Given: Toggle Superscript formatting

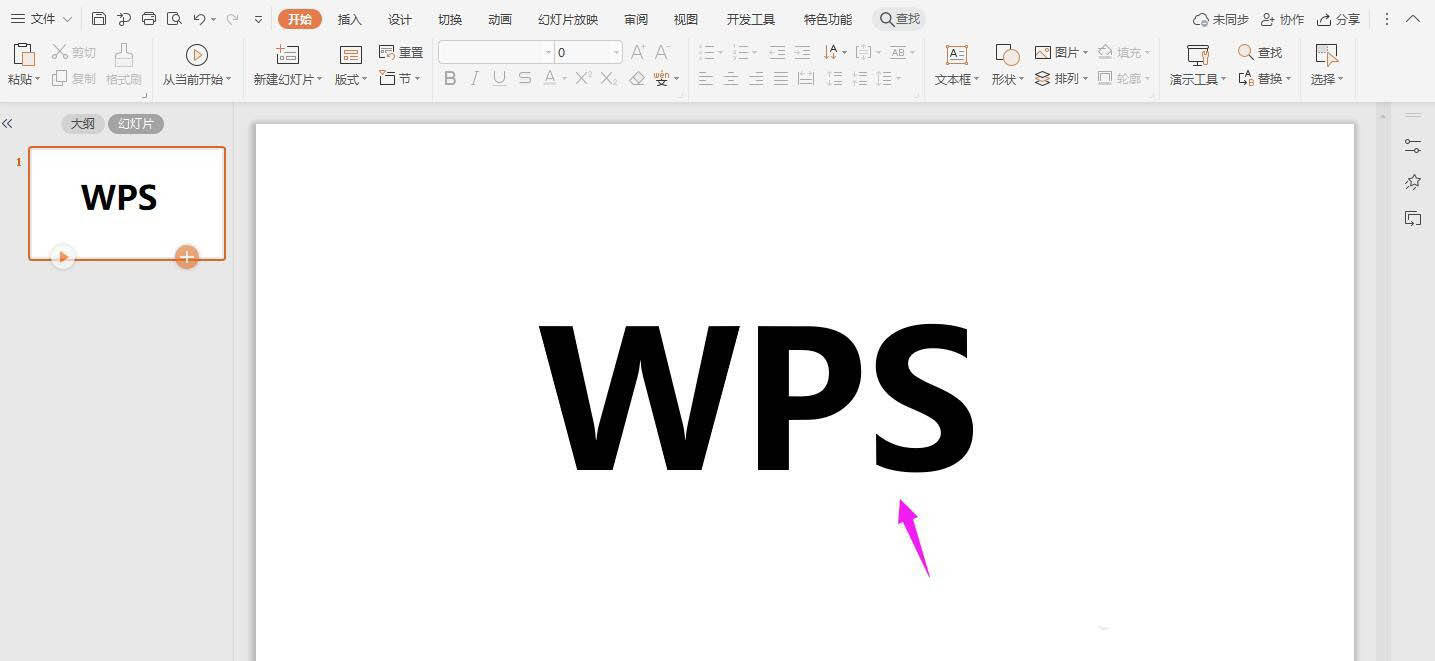Looking at the screenshot, I should 584,78.
